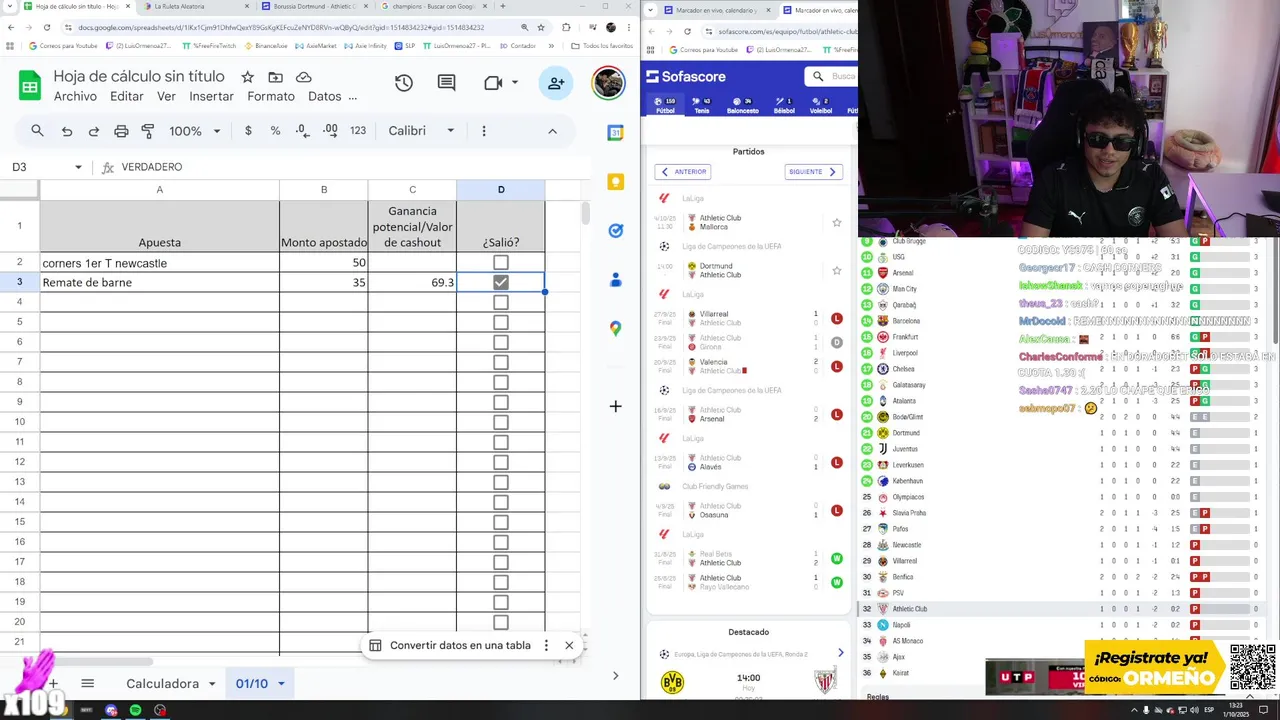Favorite the Athletic Club vs Mallorca match

837,222
